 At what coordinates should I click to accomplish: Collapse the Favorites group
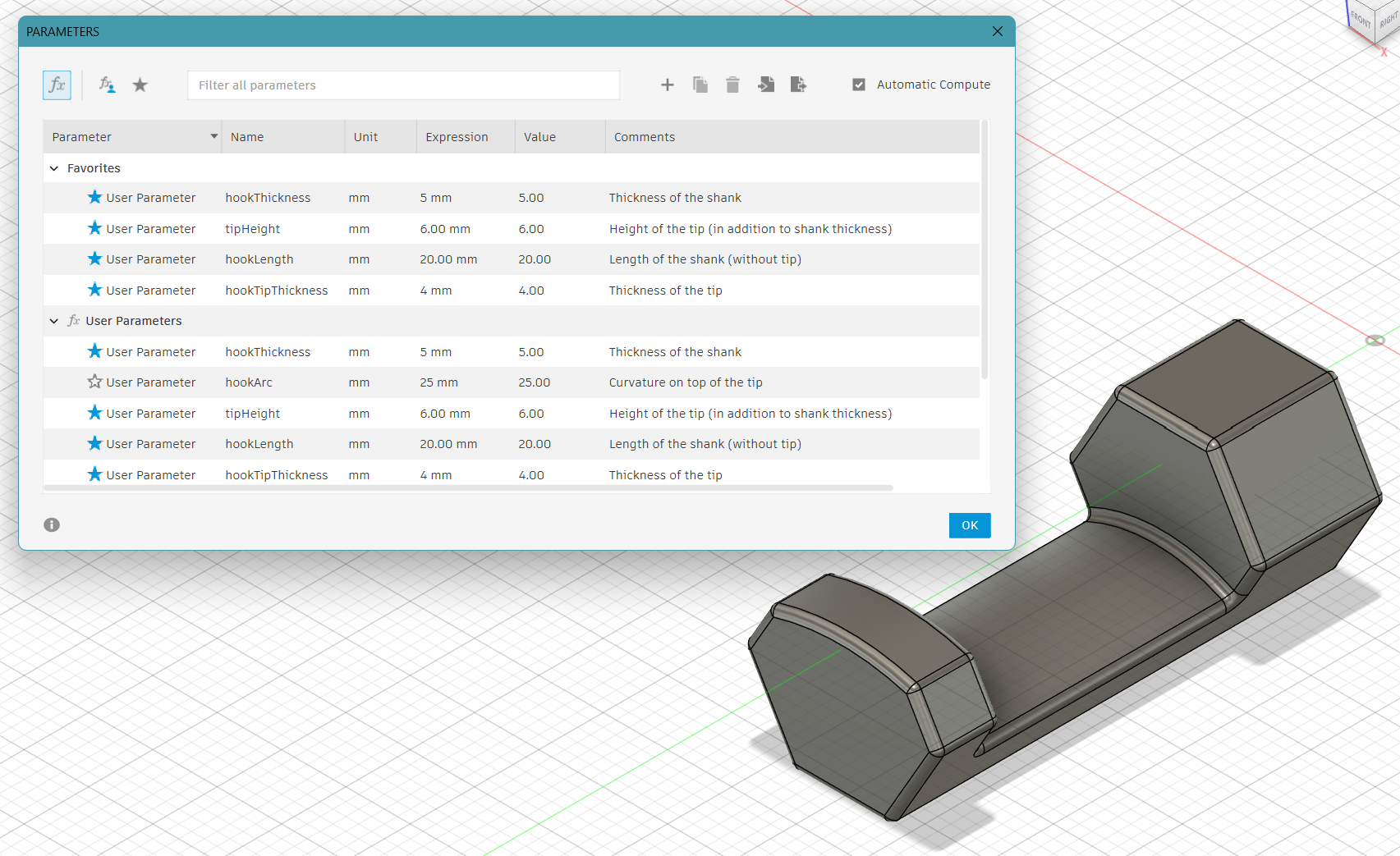point(54,168)
